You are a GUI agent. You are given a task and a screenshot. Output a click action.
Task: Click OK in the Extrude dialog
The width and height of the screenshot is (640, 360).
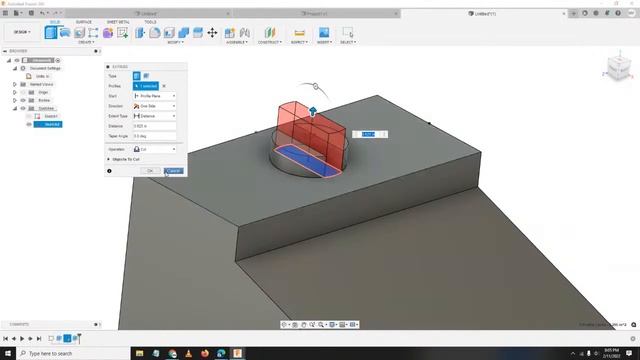click(x=150, y=171)
